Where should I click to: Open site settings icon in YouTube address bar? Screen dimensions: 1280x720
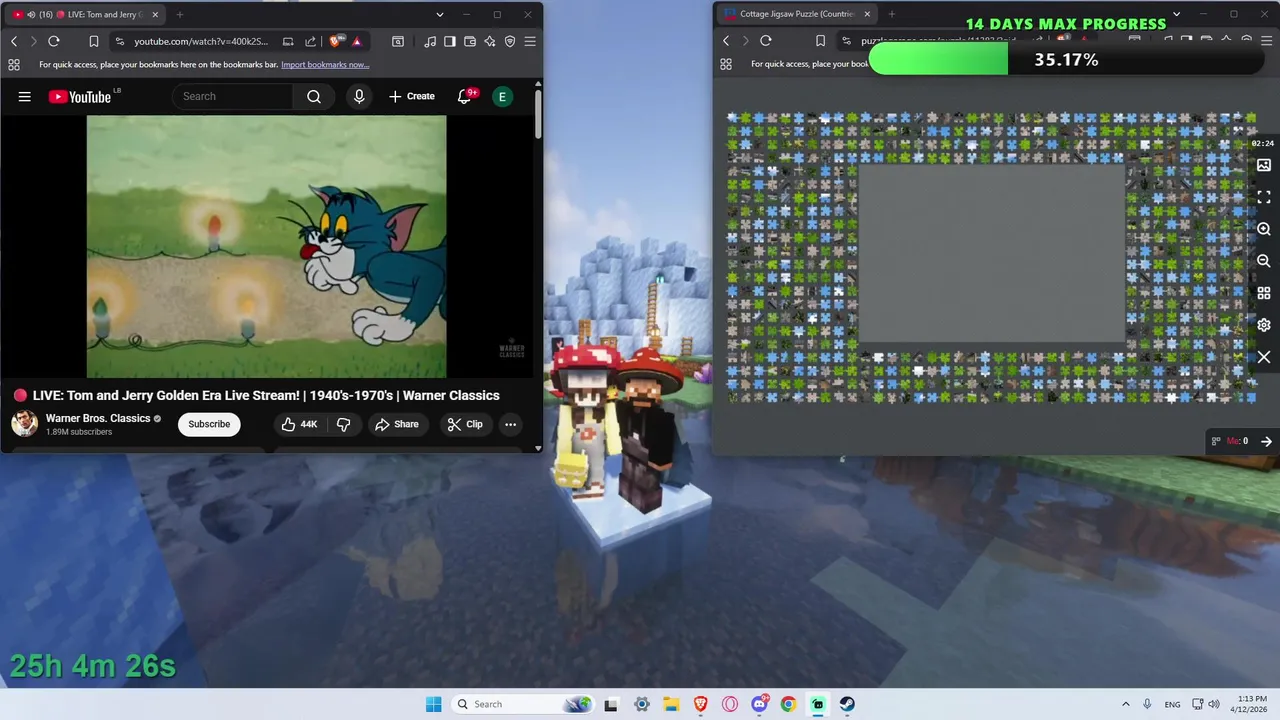point(120,41)
